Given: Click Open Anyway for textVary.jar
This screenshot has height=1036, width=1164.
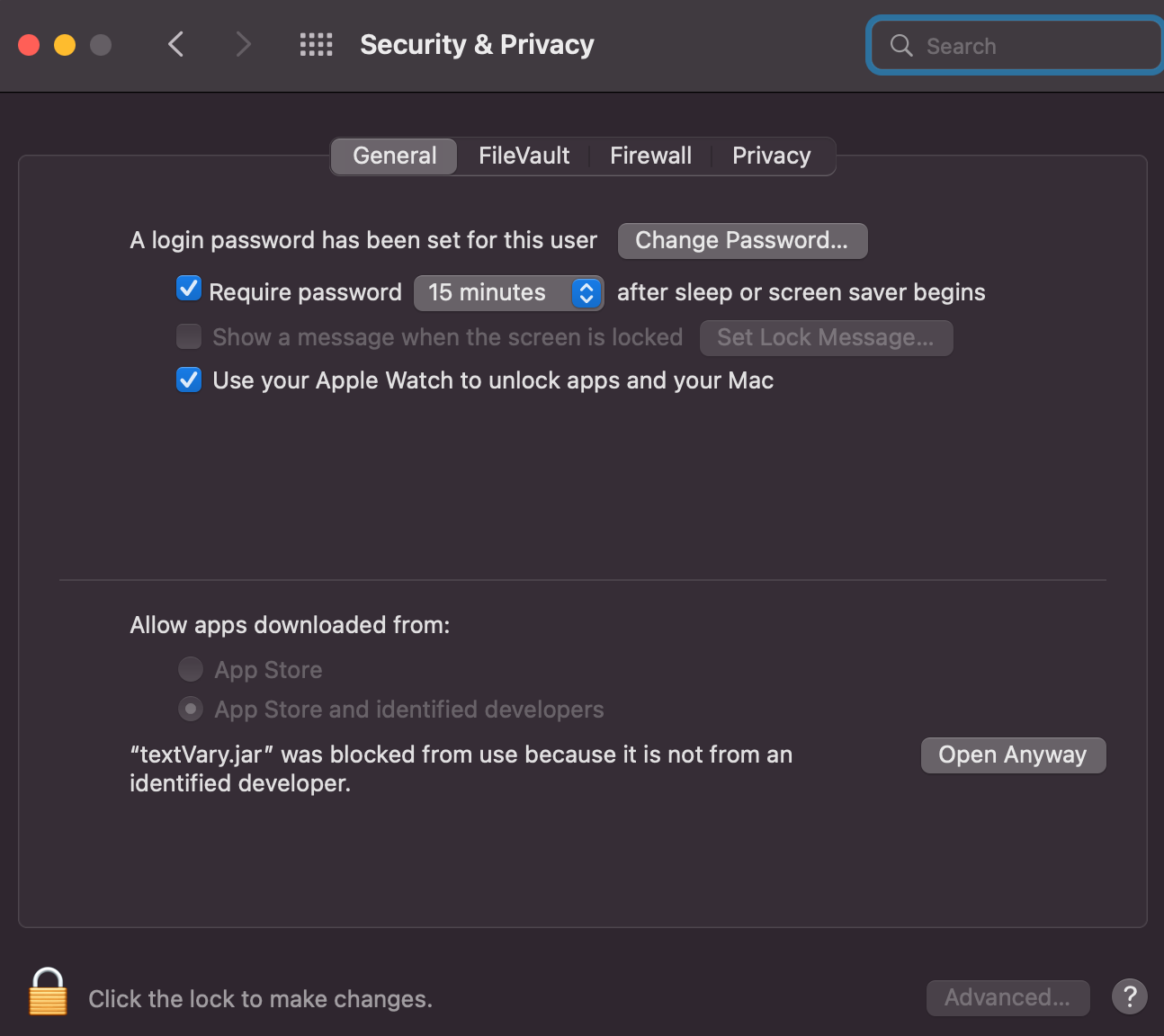Looking at the screenshot, I should click(1013, 755).
